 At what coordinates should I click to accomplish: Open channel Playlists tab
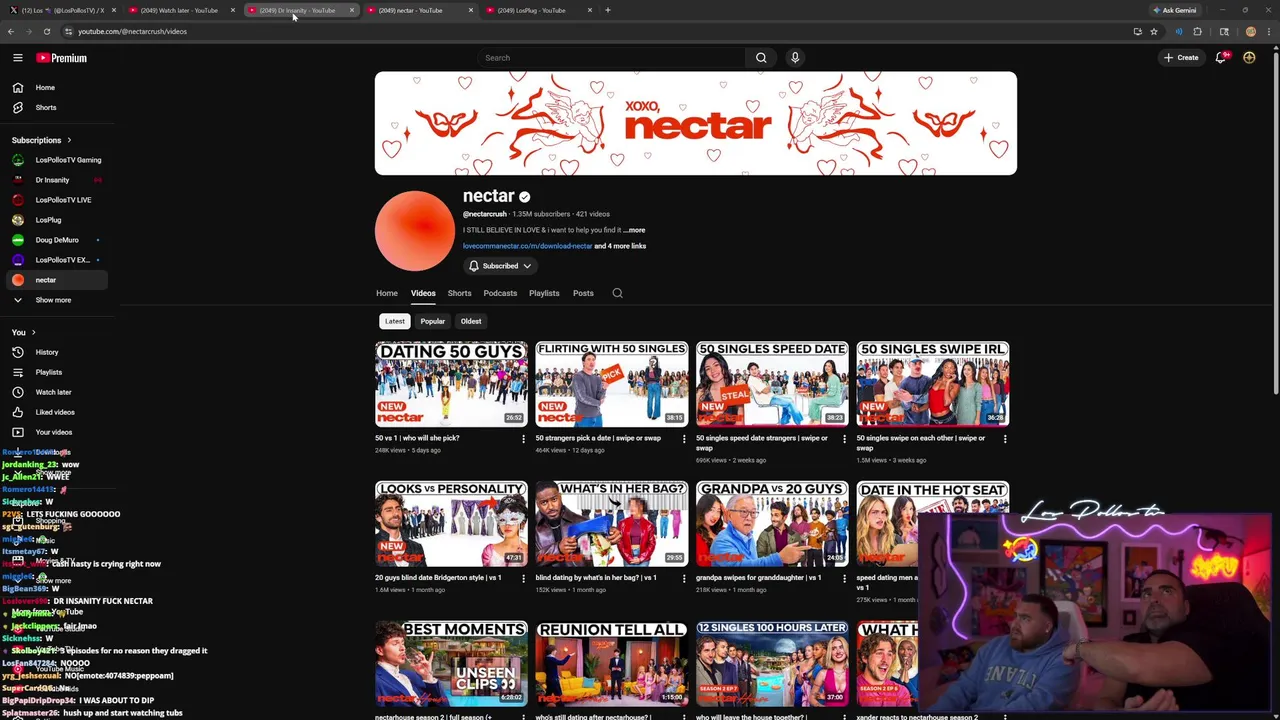point(544,293)
